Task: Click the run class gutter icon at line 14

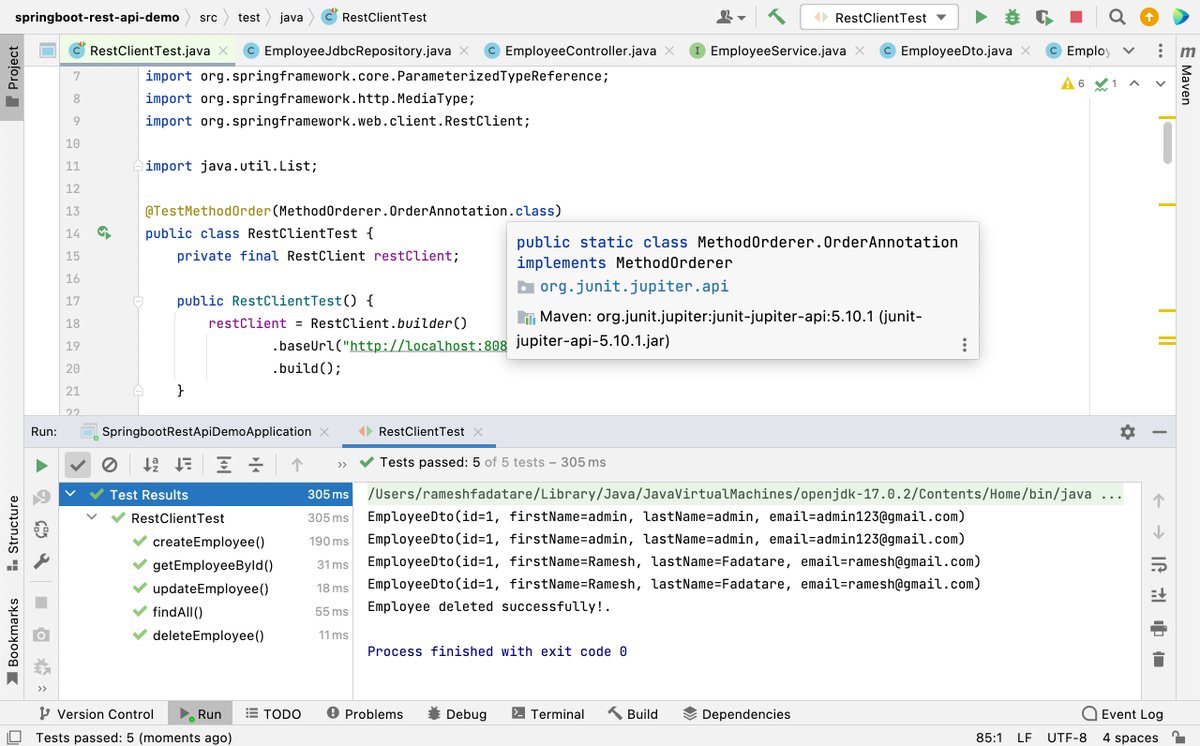Action: click(x=103, y=233)
